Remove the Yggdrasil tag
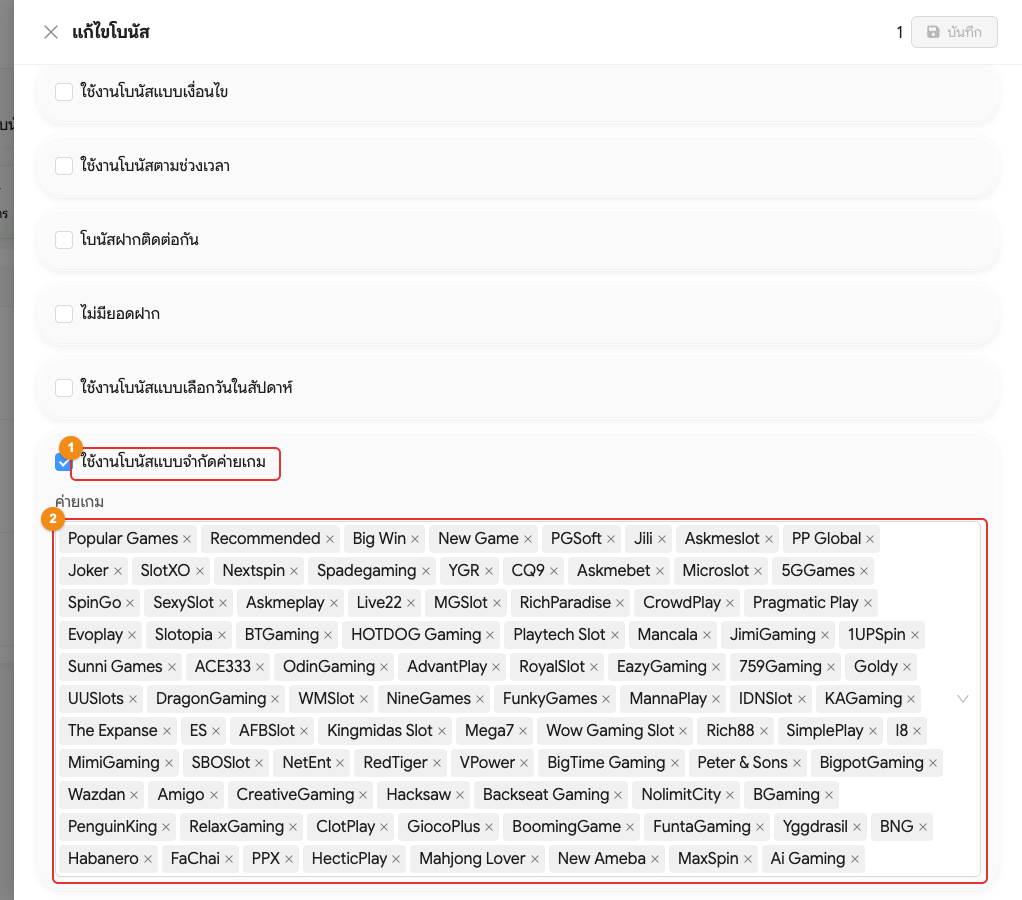 [857, 826]
